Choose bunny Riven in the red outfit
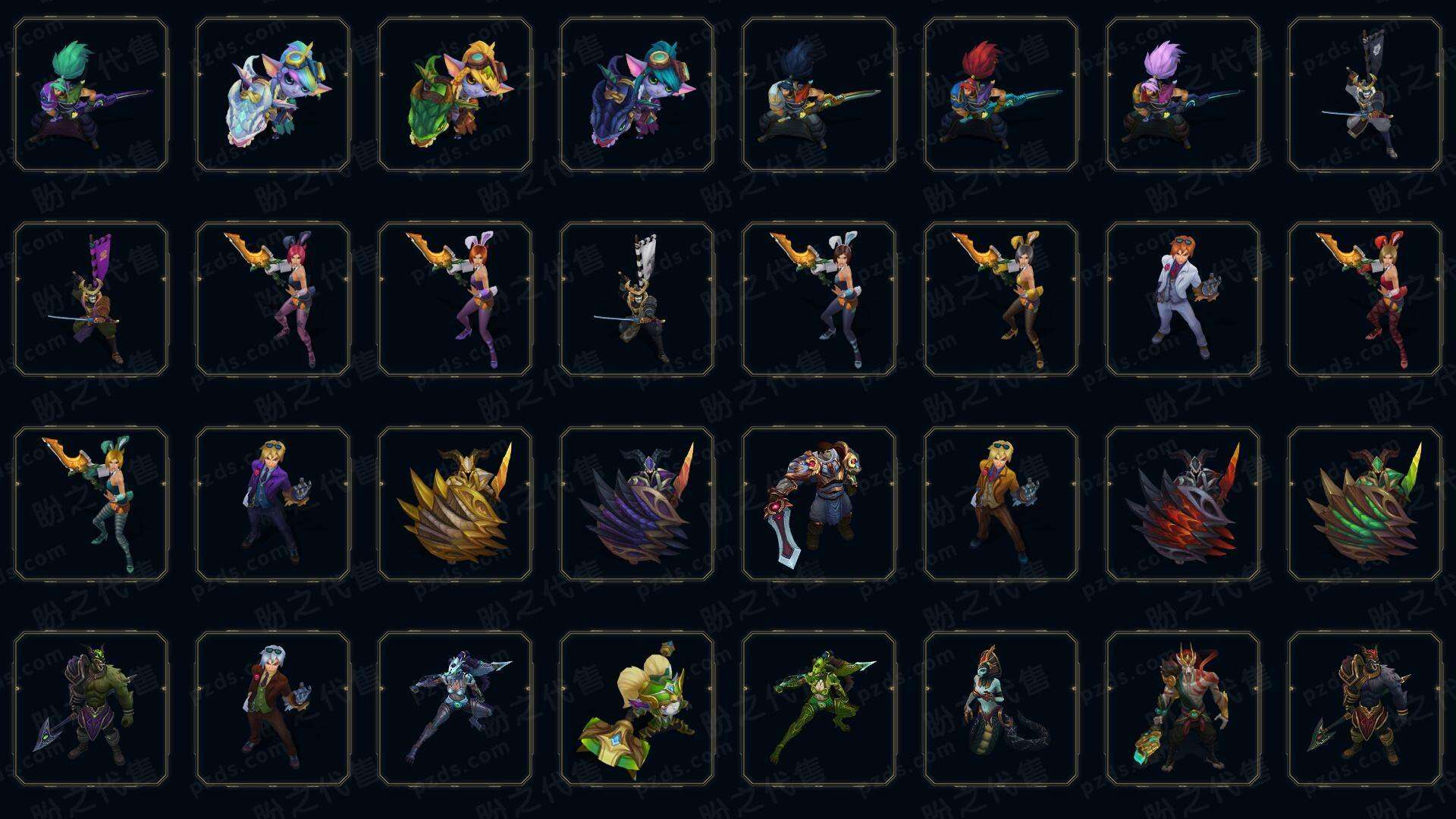The image size is (1456, 819). point(1365,299)
